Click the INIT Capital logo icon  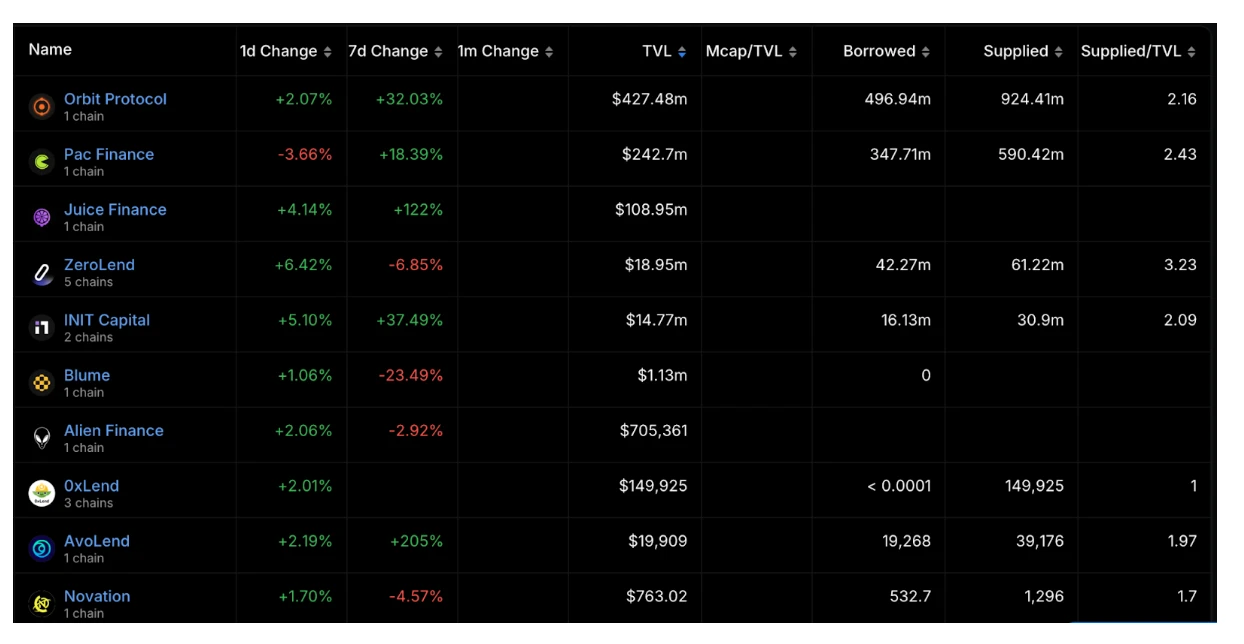tap(41, 327)
